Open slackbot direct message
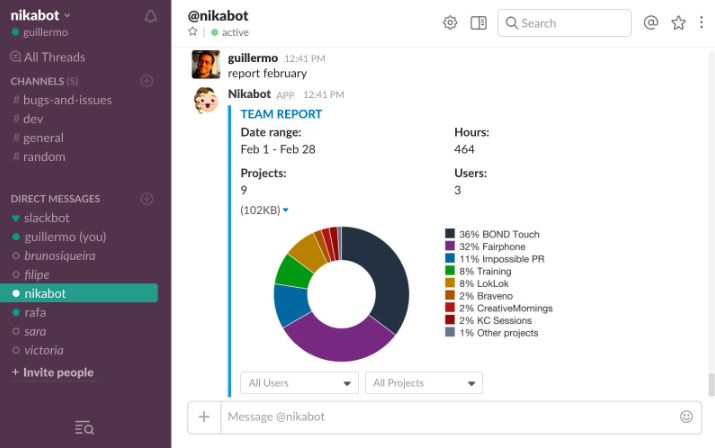This screenshot has height=448, width=715. 41,218
